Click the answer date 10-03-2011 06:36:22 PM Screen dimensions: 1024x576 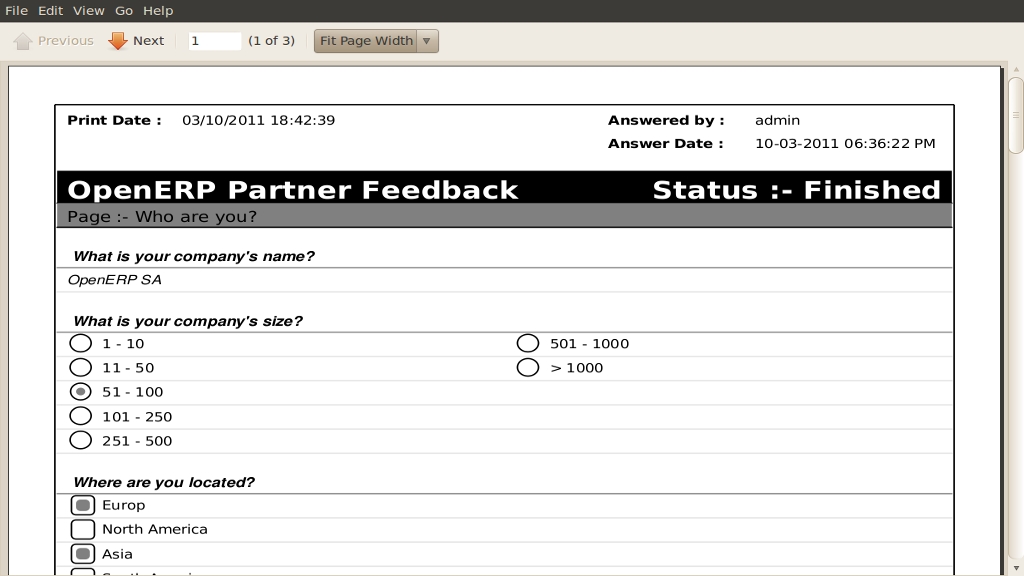pos(845,144)
